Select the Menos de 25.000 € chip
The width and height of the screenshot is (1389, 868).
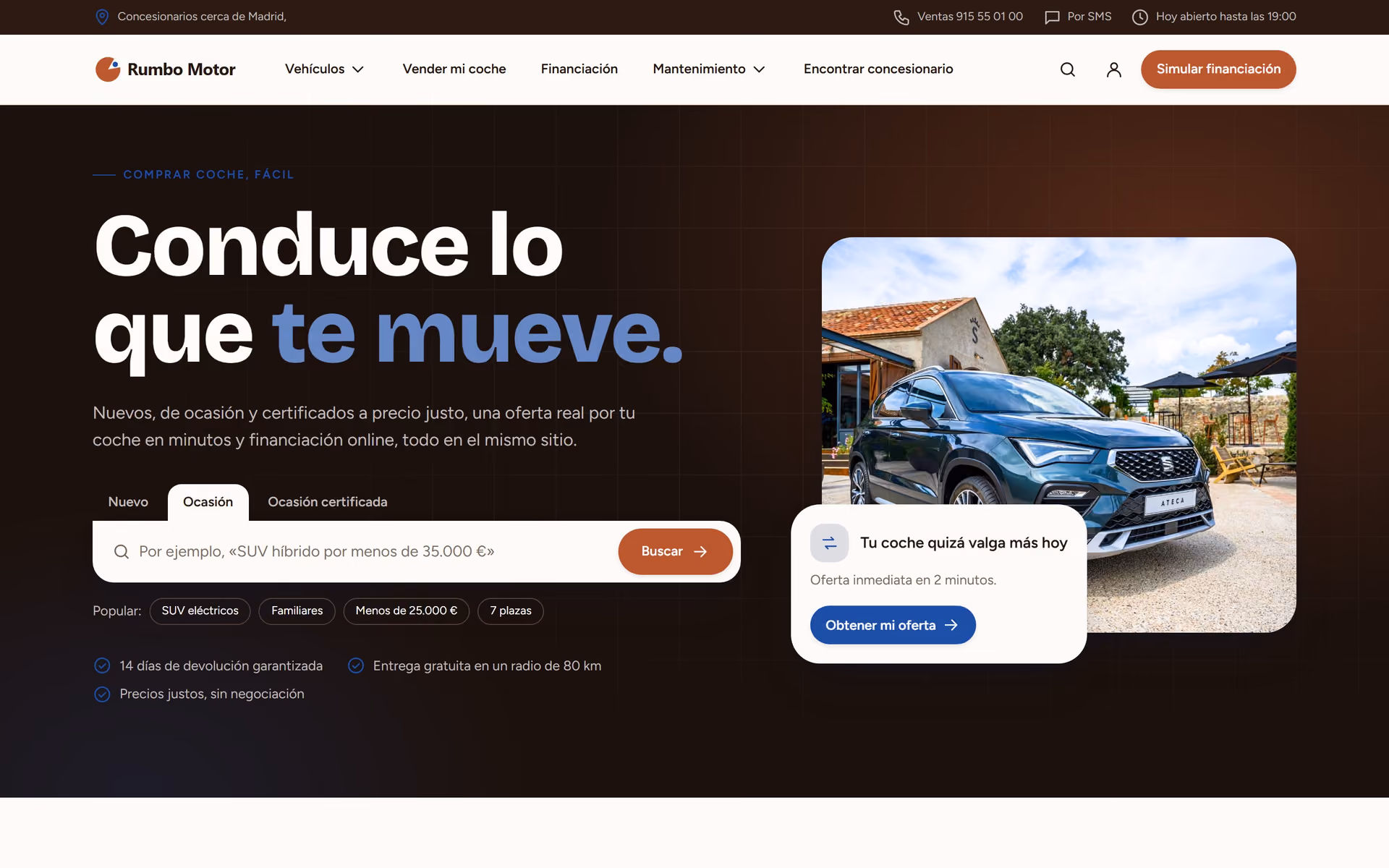(x=406, y=611)
